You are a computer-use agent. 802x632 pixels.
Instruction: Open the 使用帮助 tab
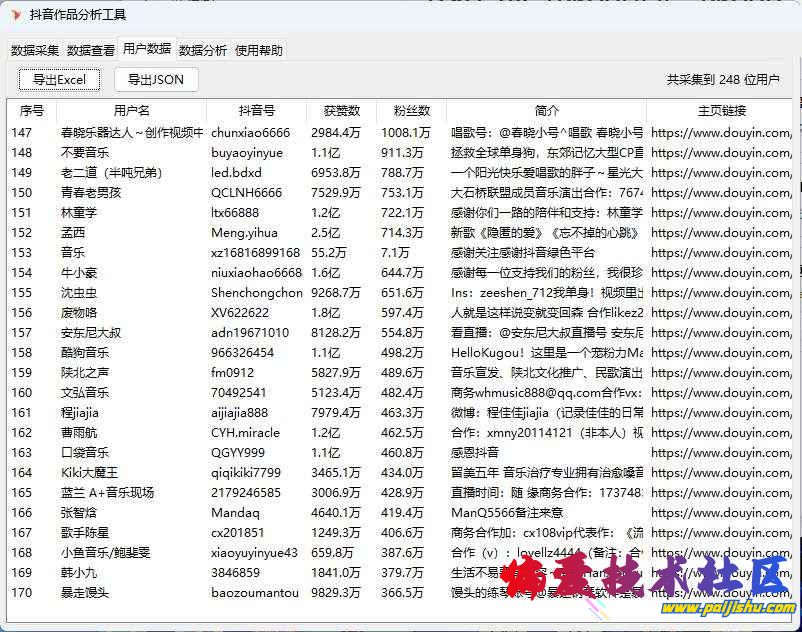(x=259, y=50)
